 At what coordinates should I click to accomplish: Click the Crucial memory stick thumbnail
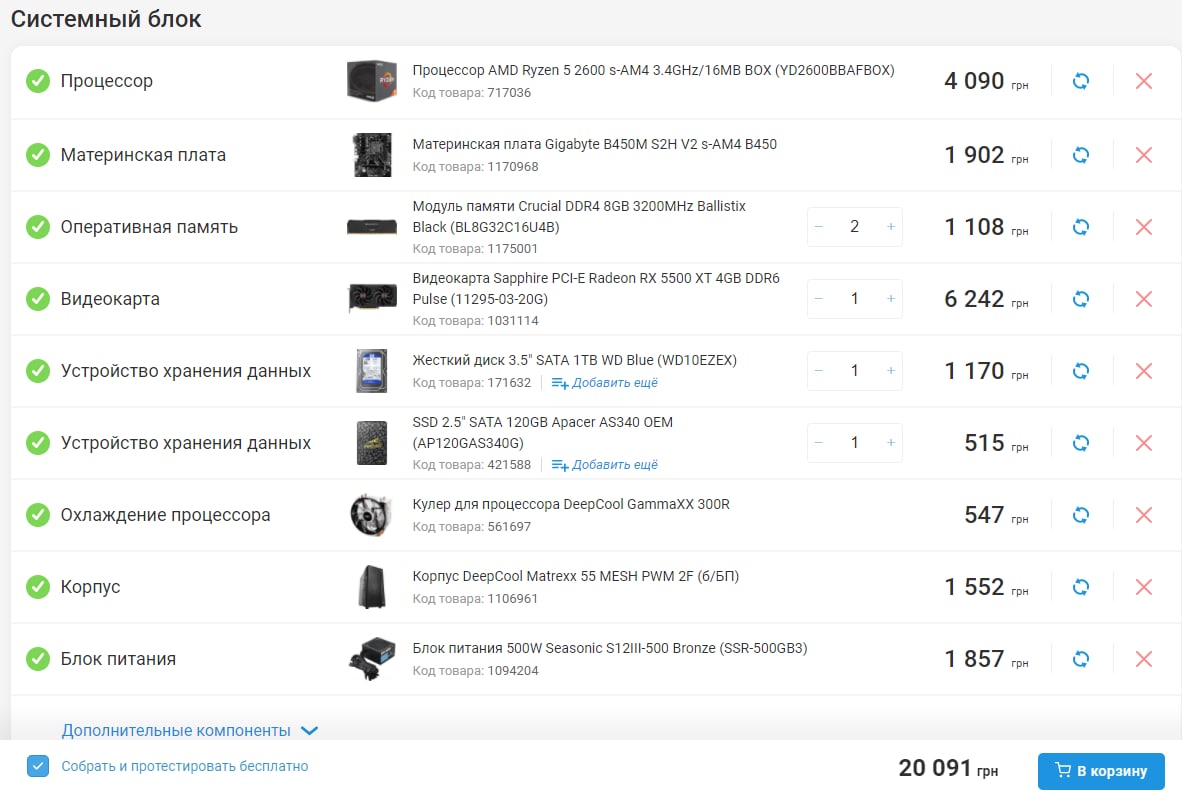tap(372, 227)
